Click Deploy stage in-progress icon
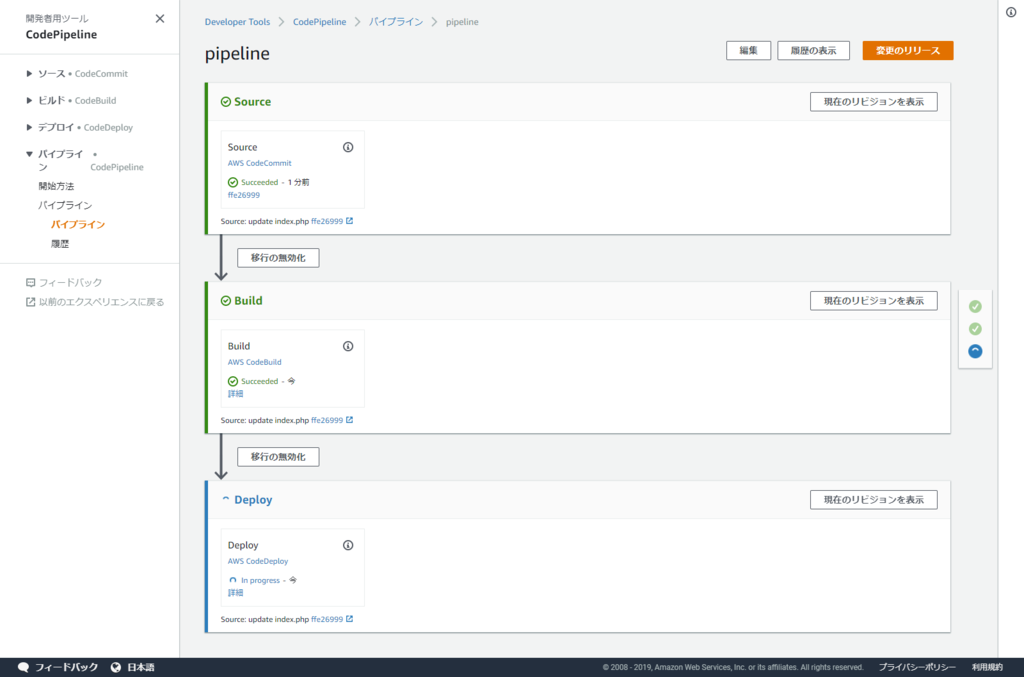This screenshot has height=677, width=1024. point(226,499)
